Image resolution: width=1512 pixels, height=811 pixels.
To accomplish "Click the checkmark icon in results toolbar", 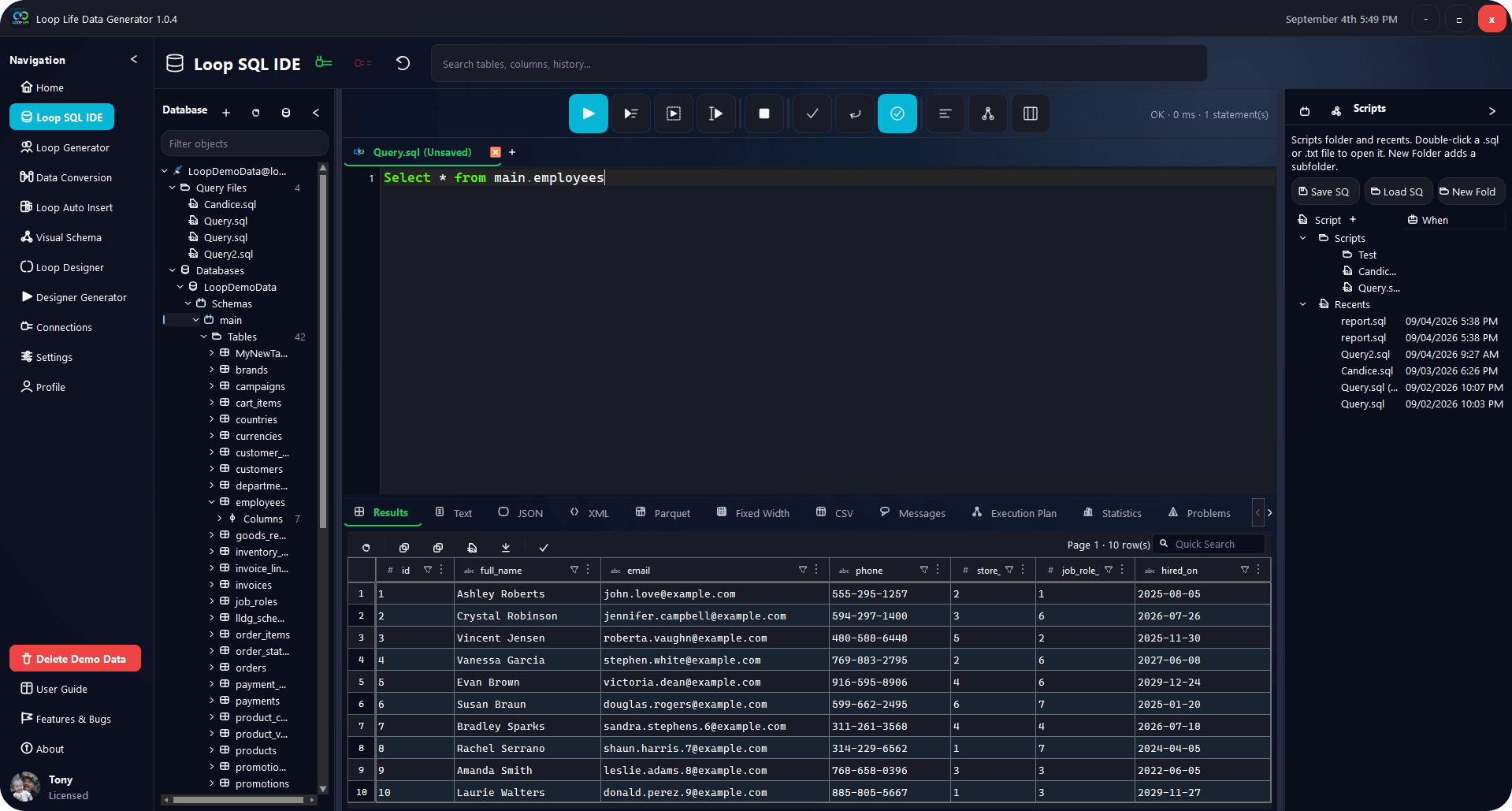I will pos(544,547).
